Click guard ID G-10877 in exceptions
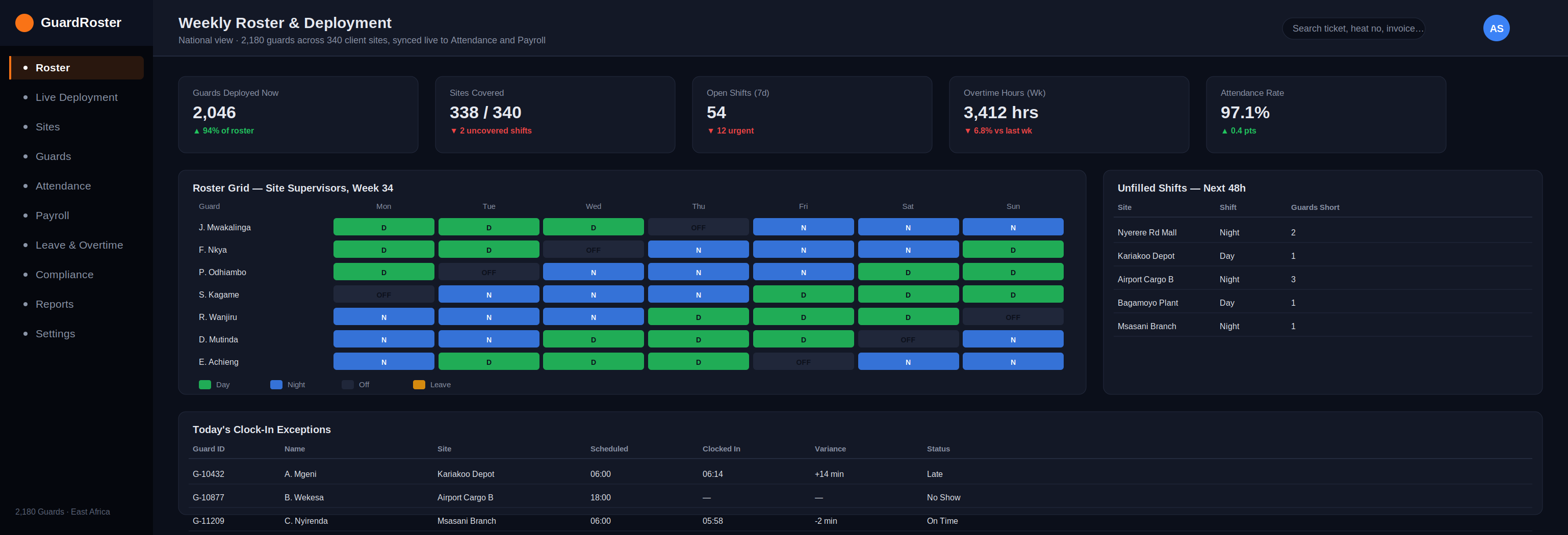Viewport: 1568px width, 535px height. point(208,498)
